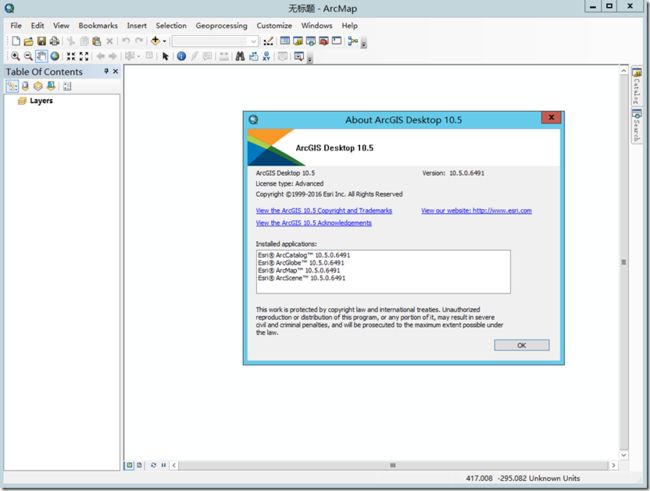Open the Bookmarks menu
Screen dimensions: 650x491
click(98, 26)
